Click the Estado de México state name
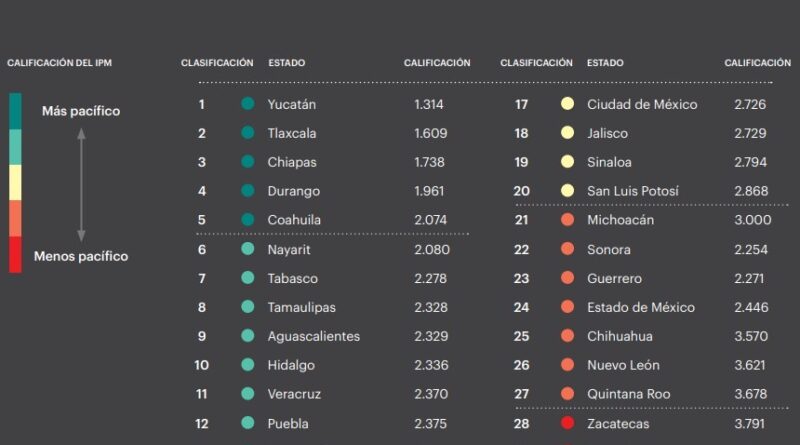This screenshot has width=800, height=445. [640, 307]
